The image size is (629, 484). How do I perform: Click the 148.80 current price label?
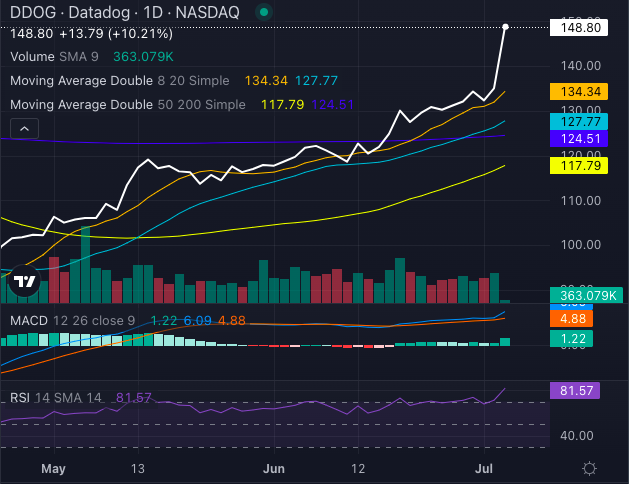coord(579,28)
